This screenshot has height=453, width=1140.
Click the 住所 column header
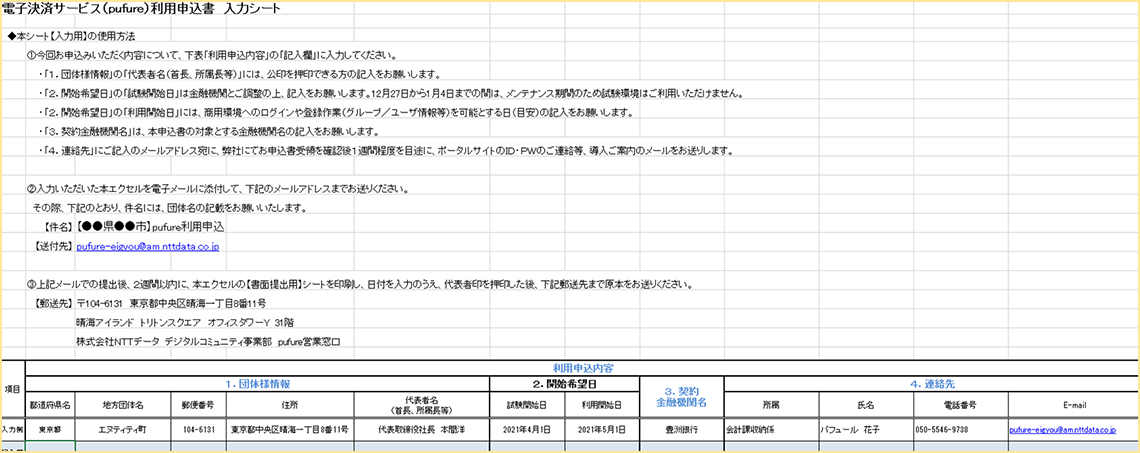(x=289, y=404)
